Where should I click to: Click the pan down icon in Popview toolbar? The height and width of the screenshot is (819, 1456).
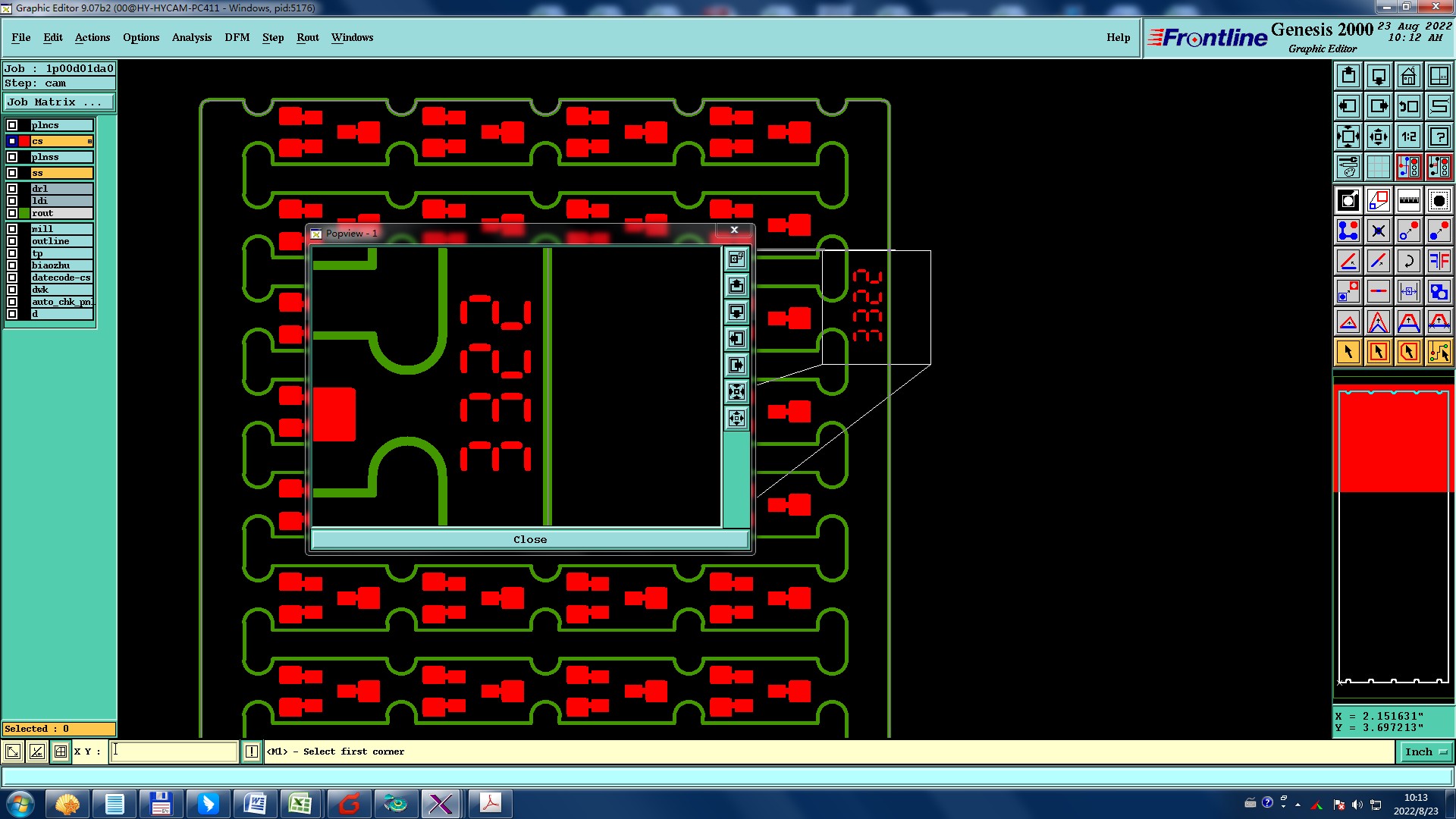[x=736, y=312]
